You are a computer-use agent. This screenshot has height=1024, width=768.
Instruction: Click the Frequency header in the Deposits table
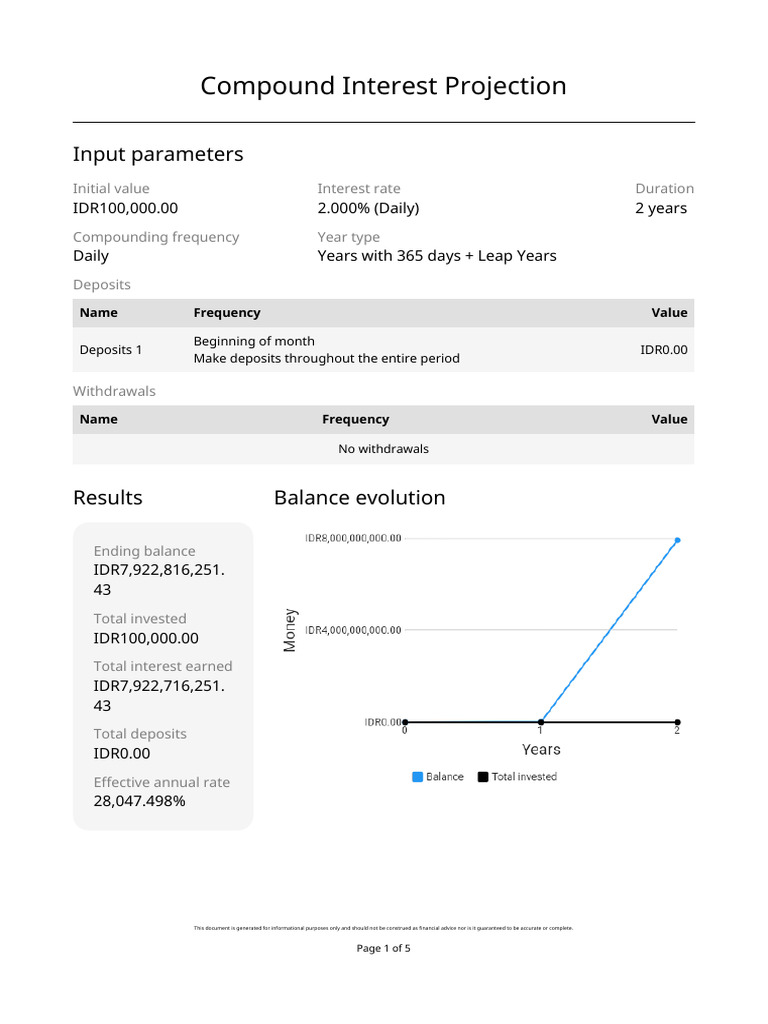227,313
